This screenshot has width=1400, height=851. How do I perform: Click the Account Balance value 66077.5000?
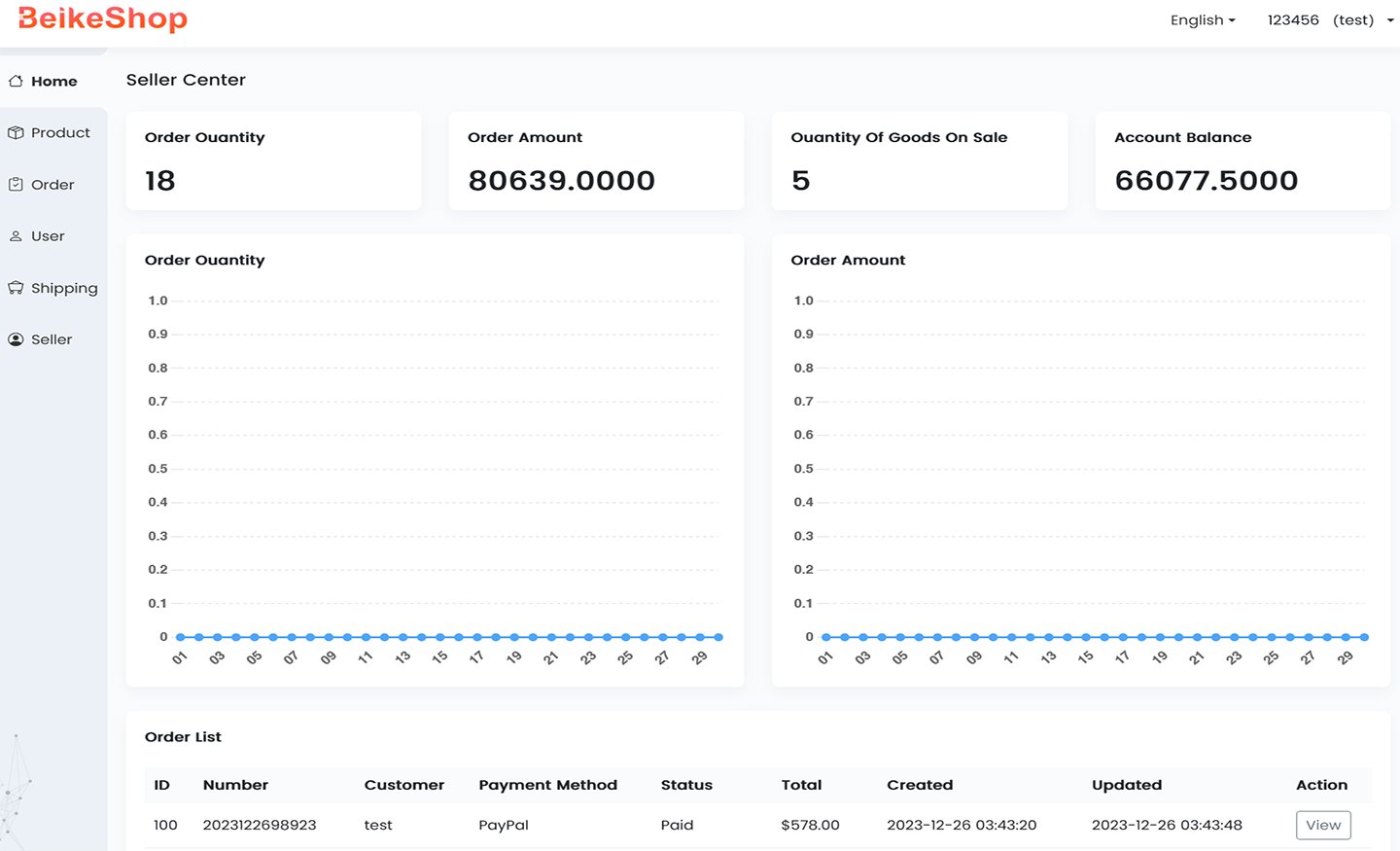pyautogui.click(x=1207, y=181)
